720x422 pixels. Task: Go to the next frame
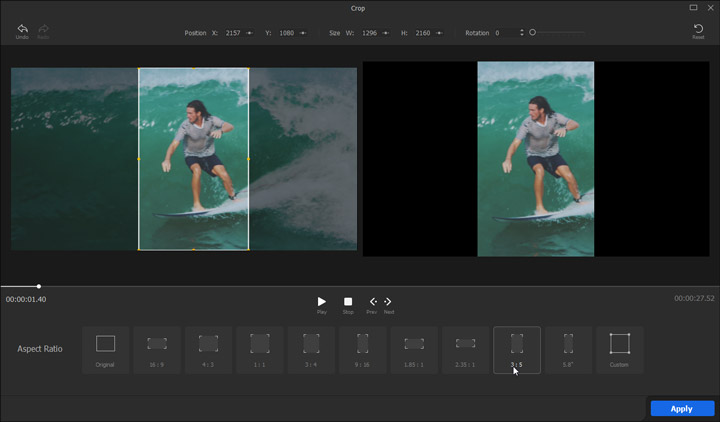[x=388, y=302]
